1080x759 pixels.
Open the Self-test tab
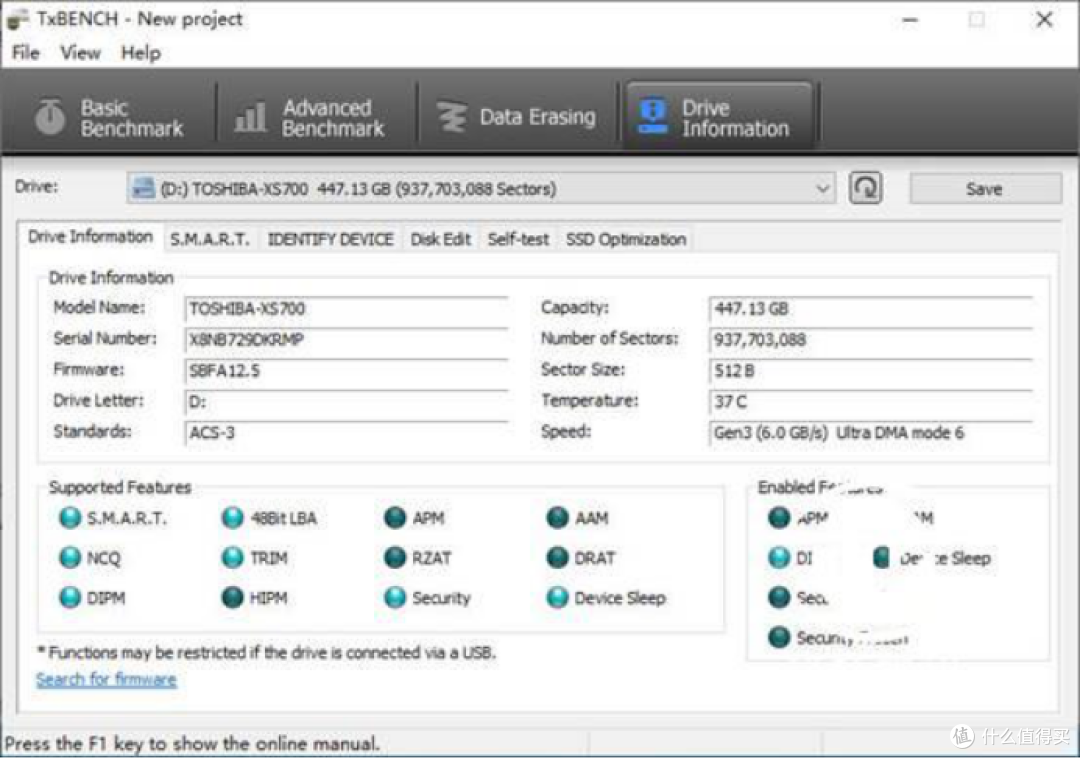coord(518,240)
